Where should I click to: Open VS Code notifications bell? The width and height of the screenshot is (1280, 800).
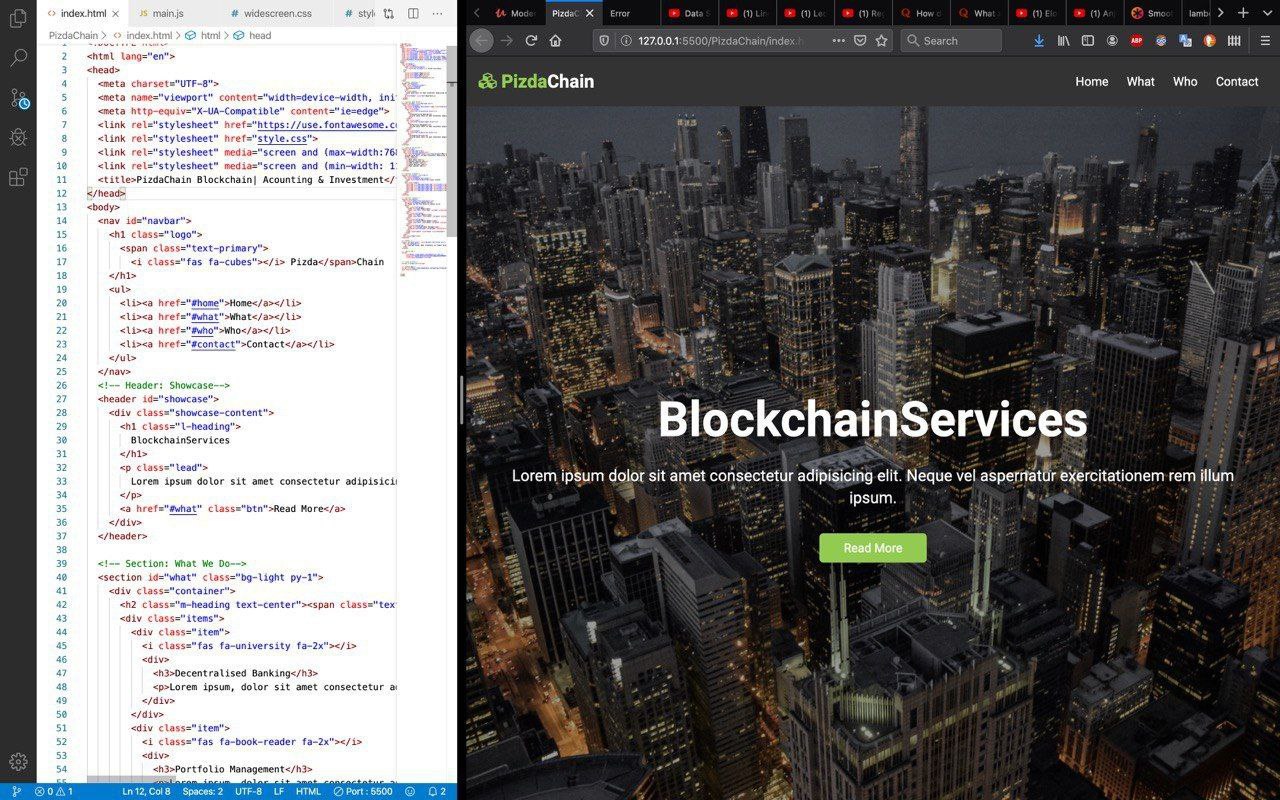click(437, 791)
